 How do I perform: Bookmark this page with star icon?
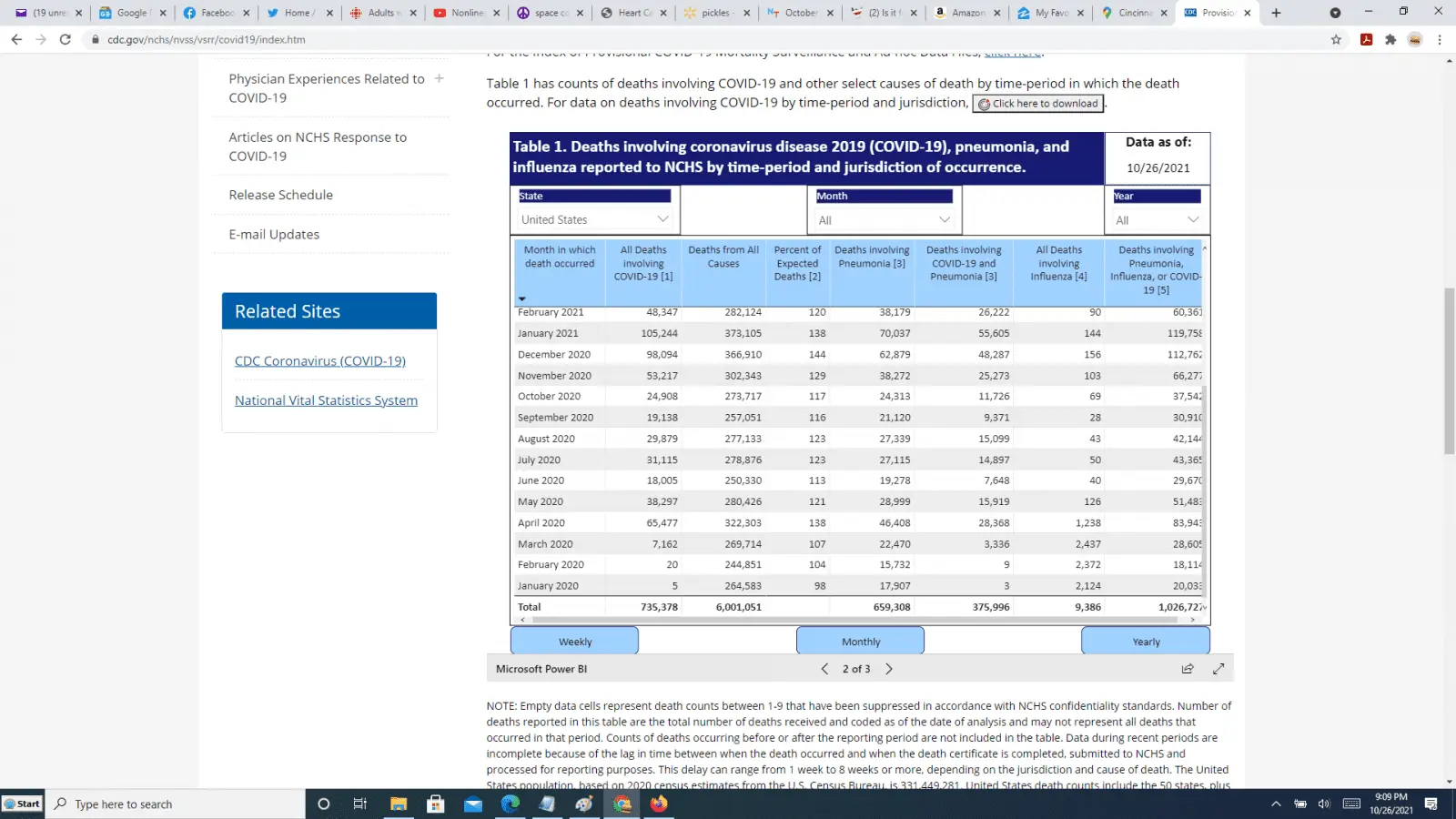coord(1336,39)
